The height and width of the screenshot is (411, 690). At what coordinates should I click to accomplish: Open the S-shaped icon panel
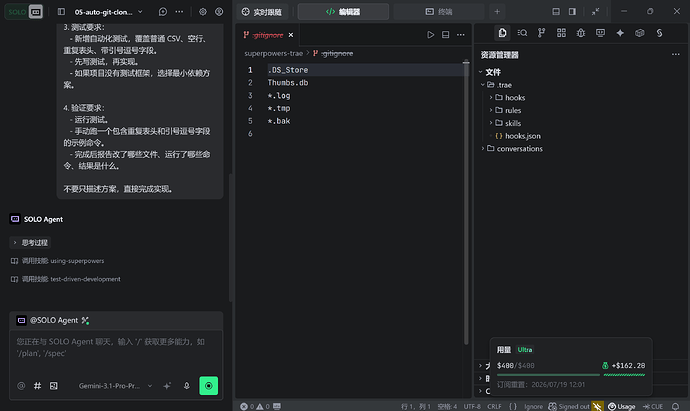point(659,33)
